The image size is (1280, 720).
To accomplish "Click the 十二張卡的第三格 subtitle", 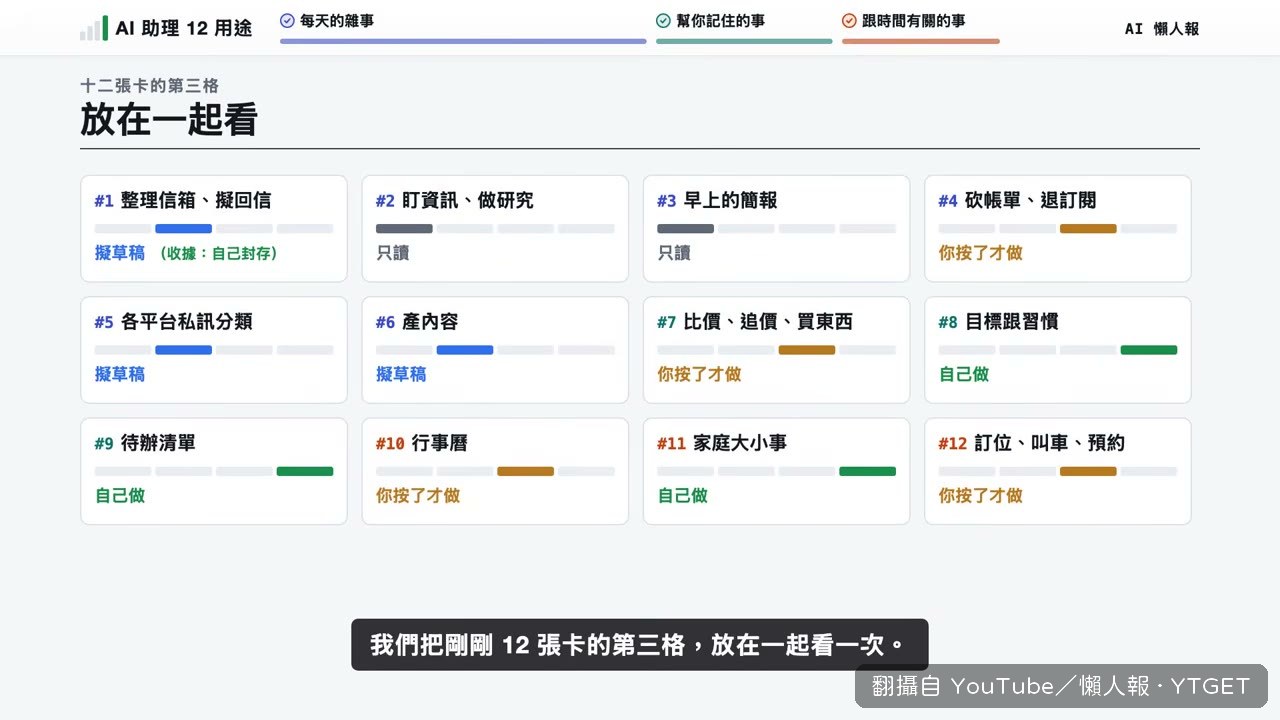I will point(149,86).
